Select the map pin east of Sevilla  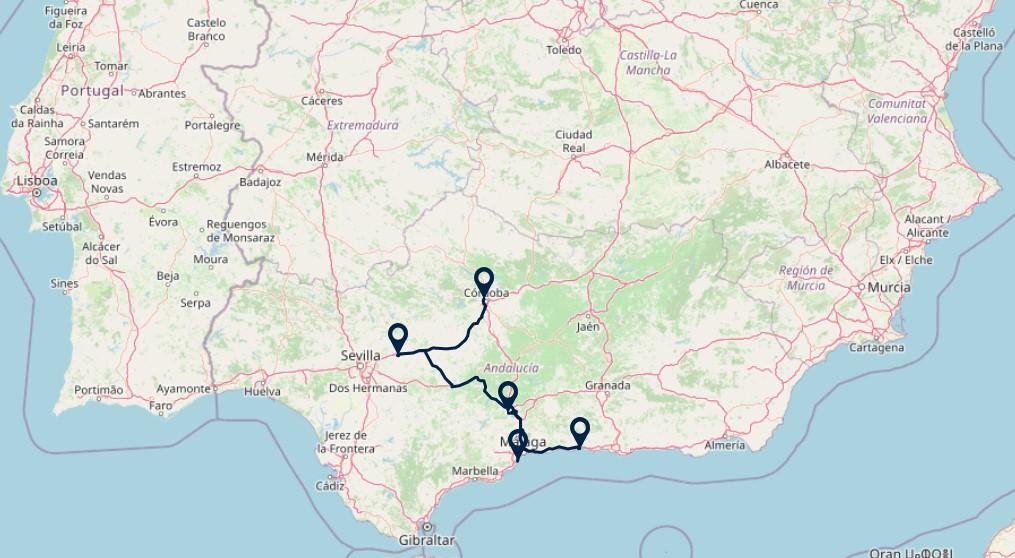tap(398, 339)
